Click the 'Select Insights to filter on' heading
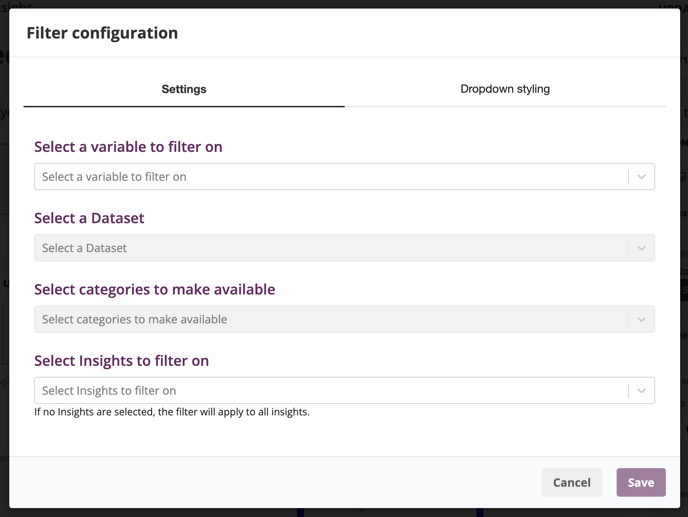This screenshot has height=517, width=688. (122, 361)
